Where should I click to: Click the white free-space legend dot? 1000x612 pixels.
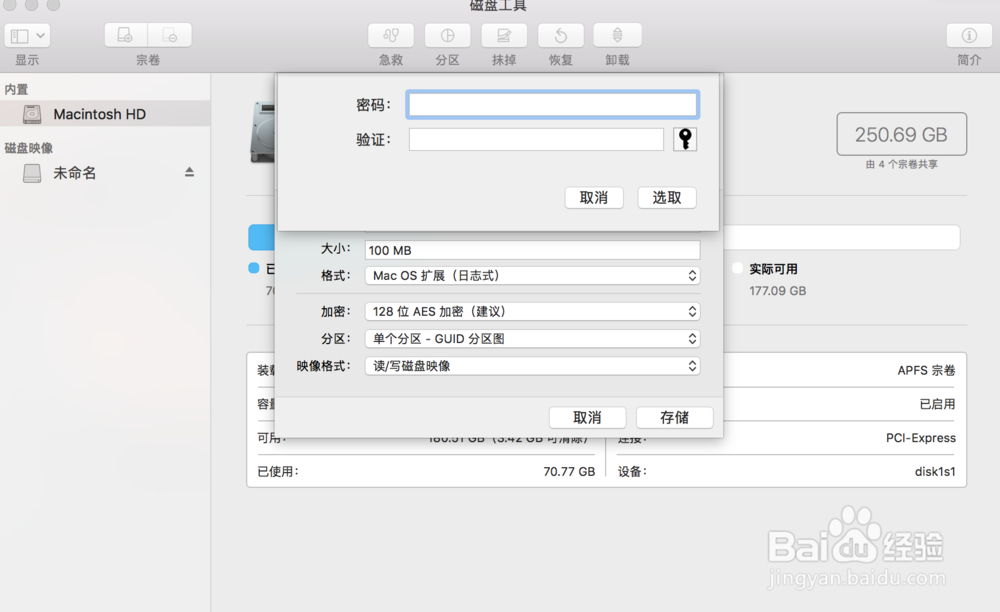coord(737,268)
